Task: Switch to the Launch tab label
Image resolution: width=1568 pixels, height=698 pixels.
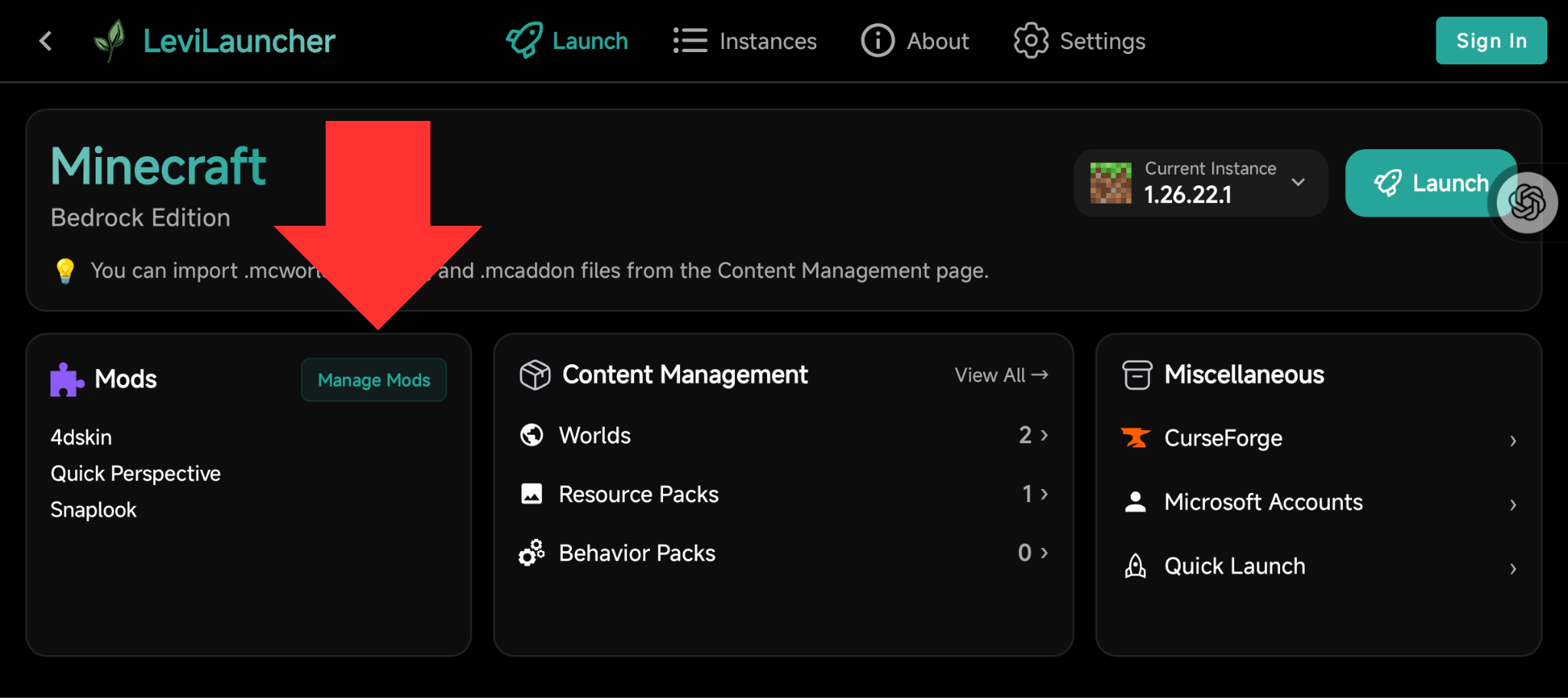Action: click(590, 41)
